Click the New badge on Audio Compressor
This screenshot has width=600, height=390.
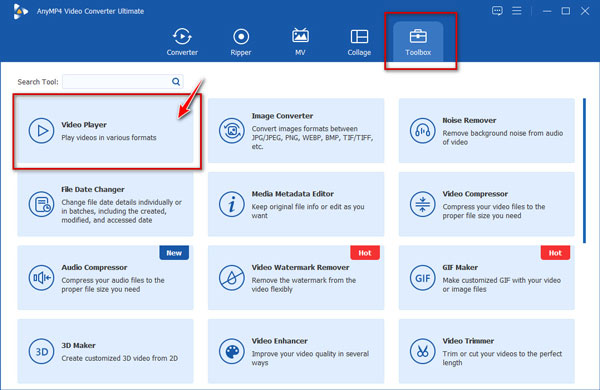174,253
